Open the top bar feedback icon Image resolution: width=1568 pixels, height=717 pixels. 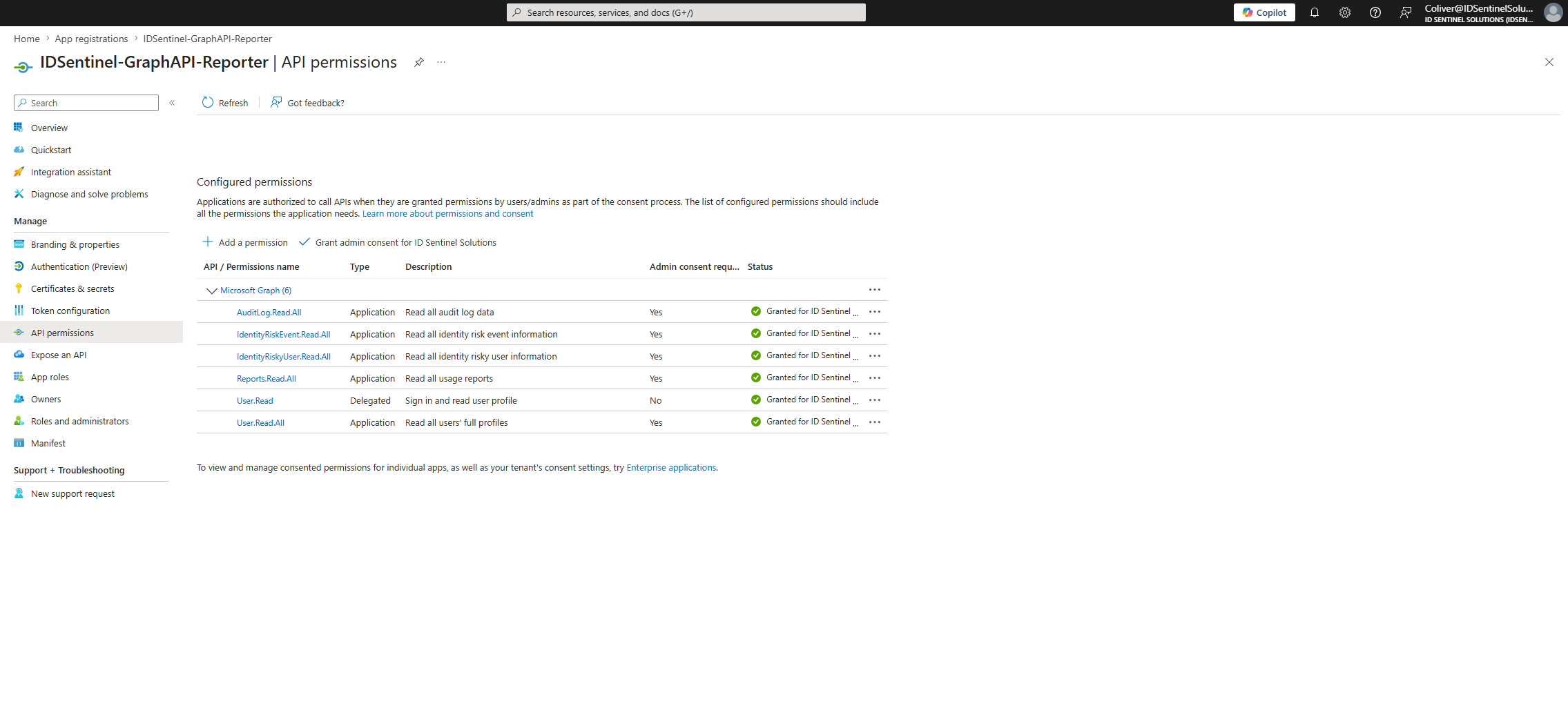1405,12
